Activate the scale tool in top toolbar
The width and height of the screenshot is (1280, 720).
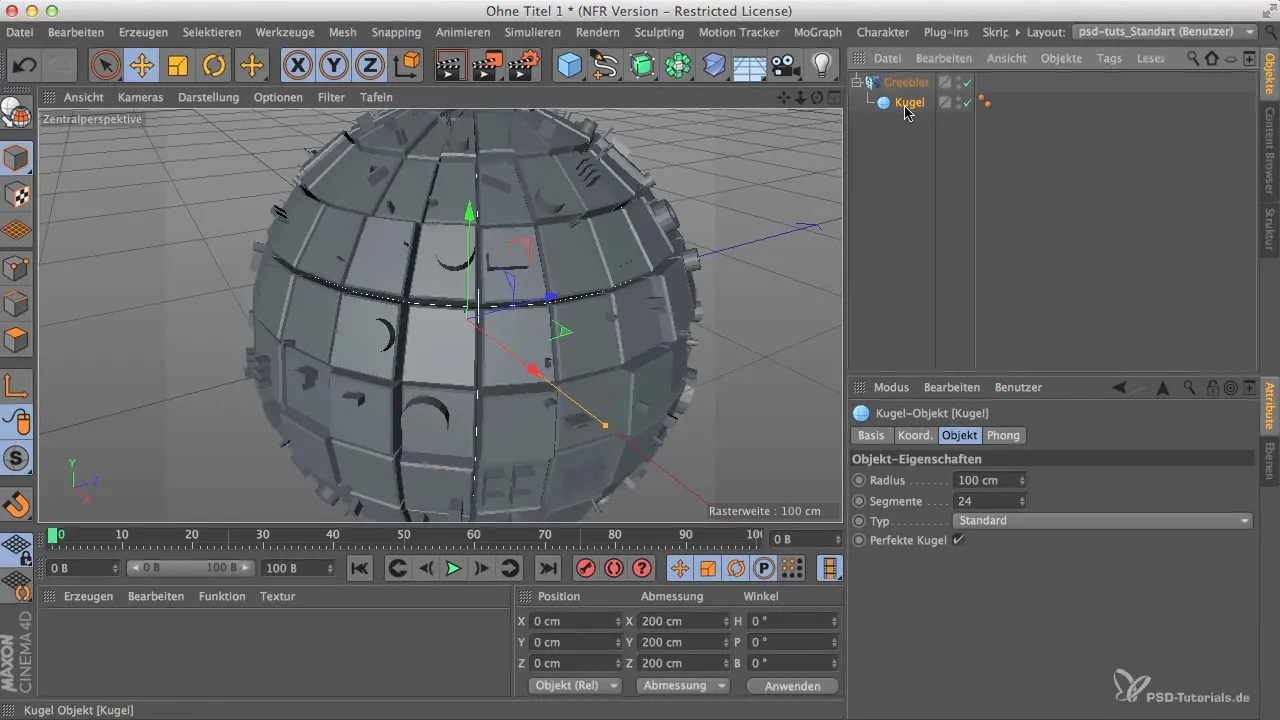pos(178,66)
